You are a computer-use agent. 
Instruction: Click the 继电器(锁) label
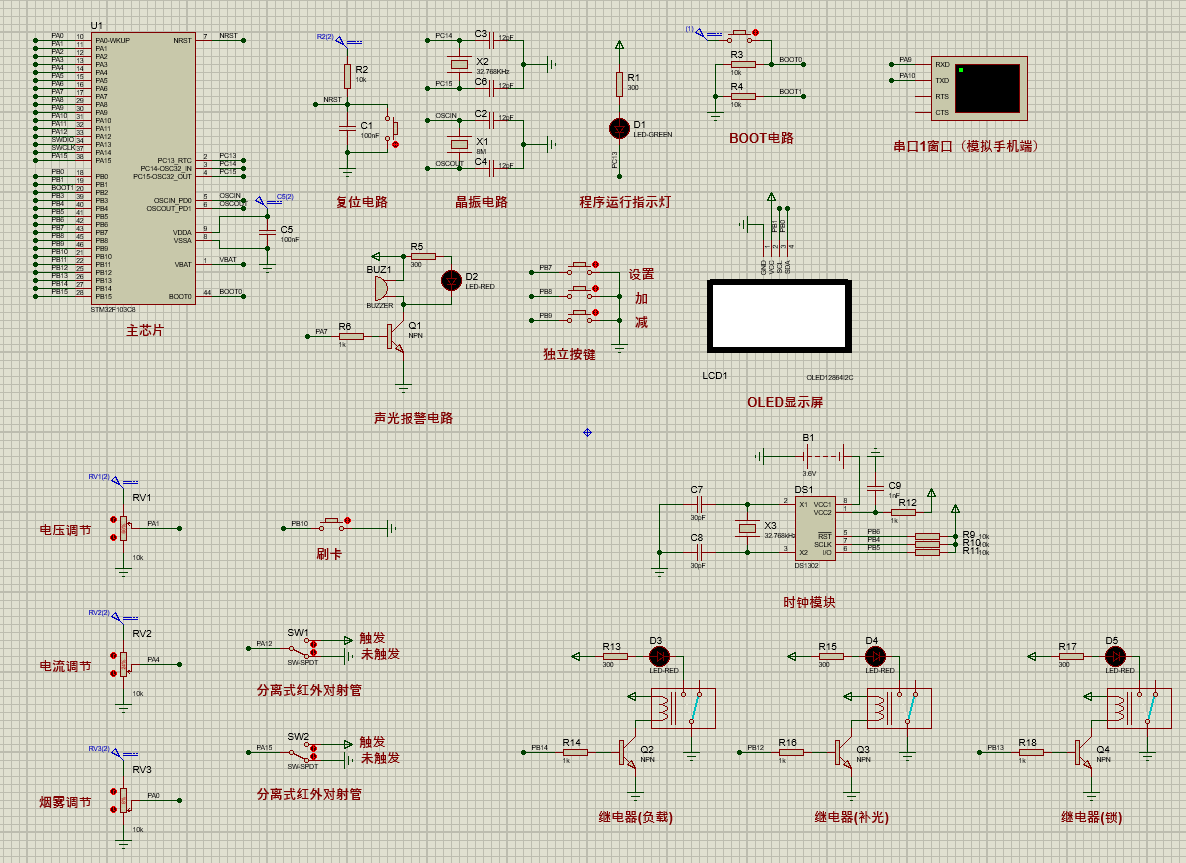1091,817
